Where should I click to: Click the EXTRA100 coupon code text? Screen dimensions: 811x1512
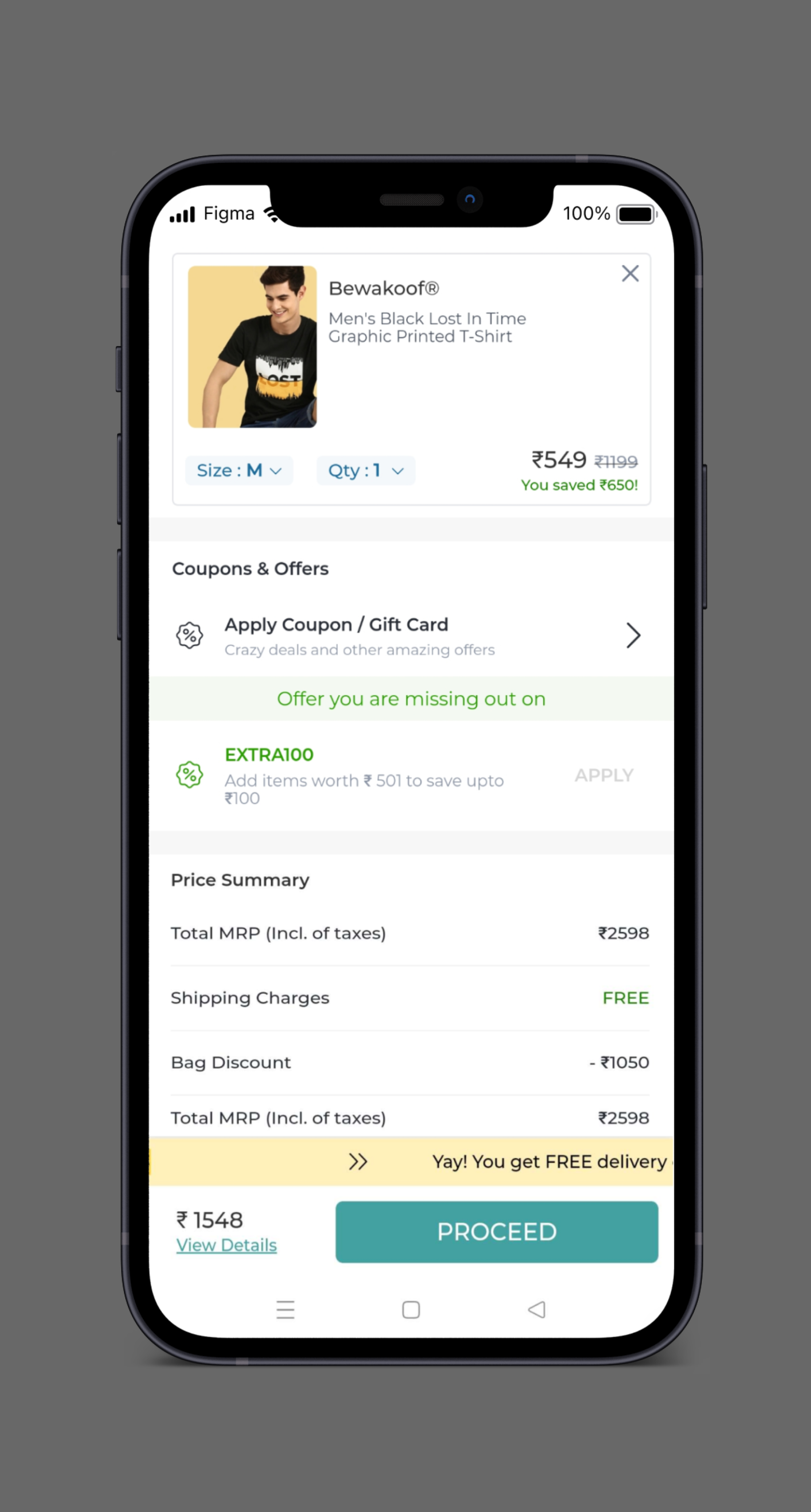click(269, 755)
